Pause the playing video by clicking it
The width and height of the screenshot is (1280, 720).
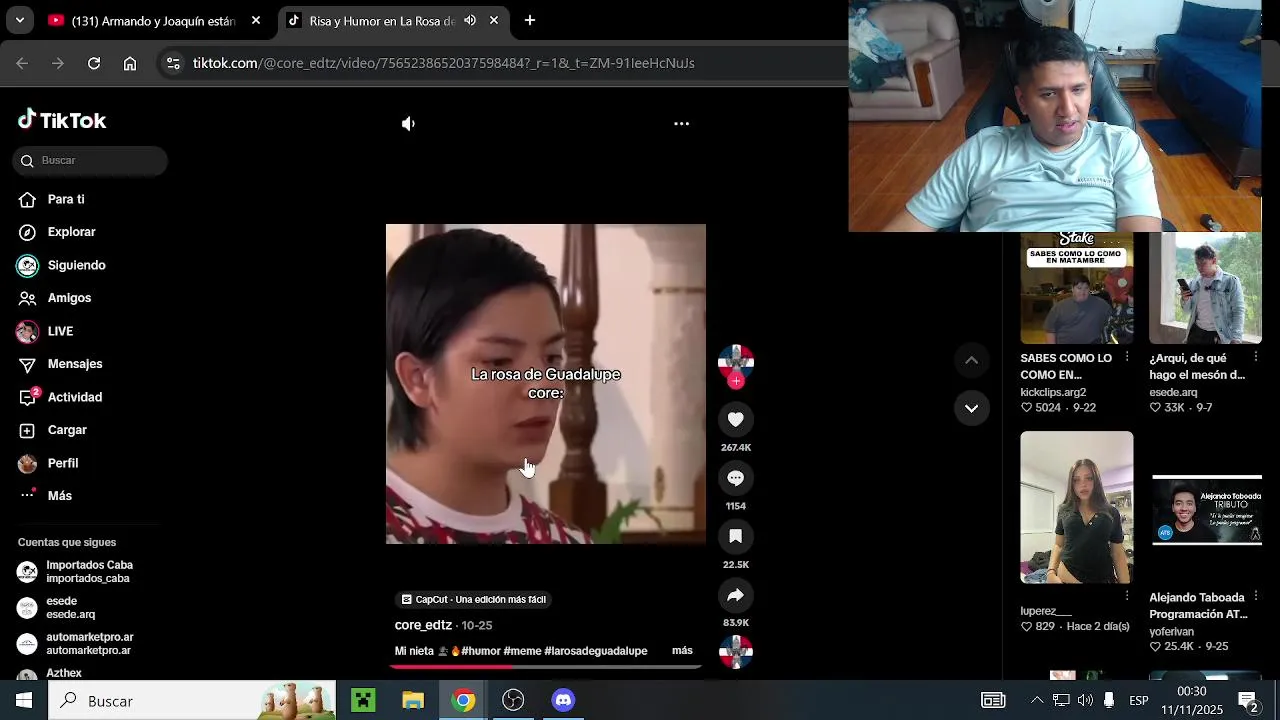(546, 384)
